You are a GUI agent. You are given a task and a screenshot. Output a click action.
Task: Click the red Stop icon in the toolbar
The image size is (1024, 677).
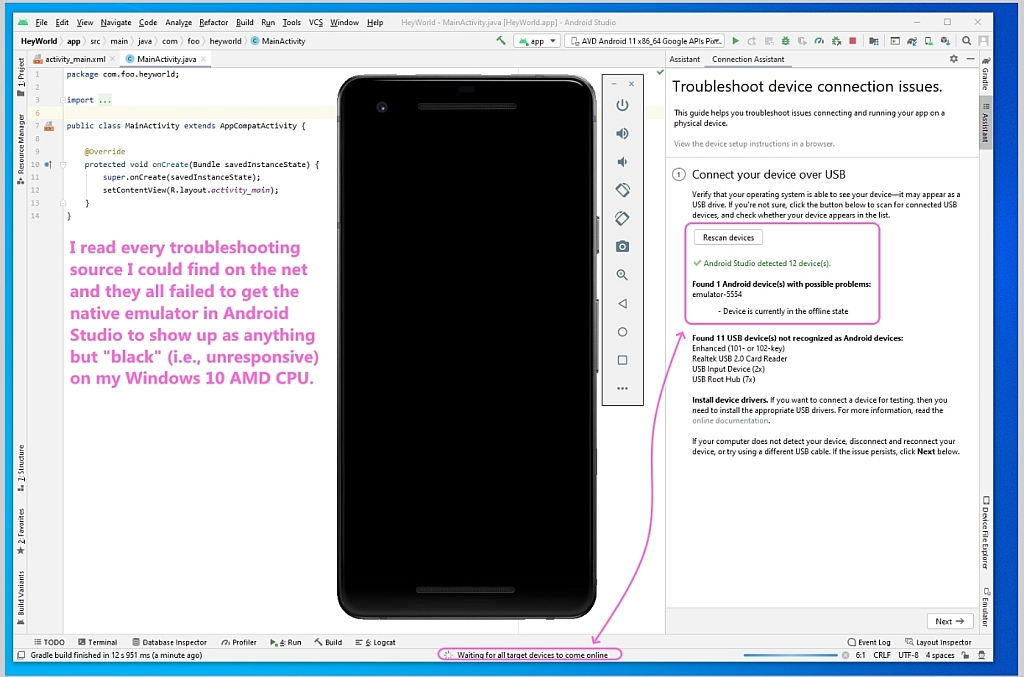pos(853,40)
